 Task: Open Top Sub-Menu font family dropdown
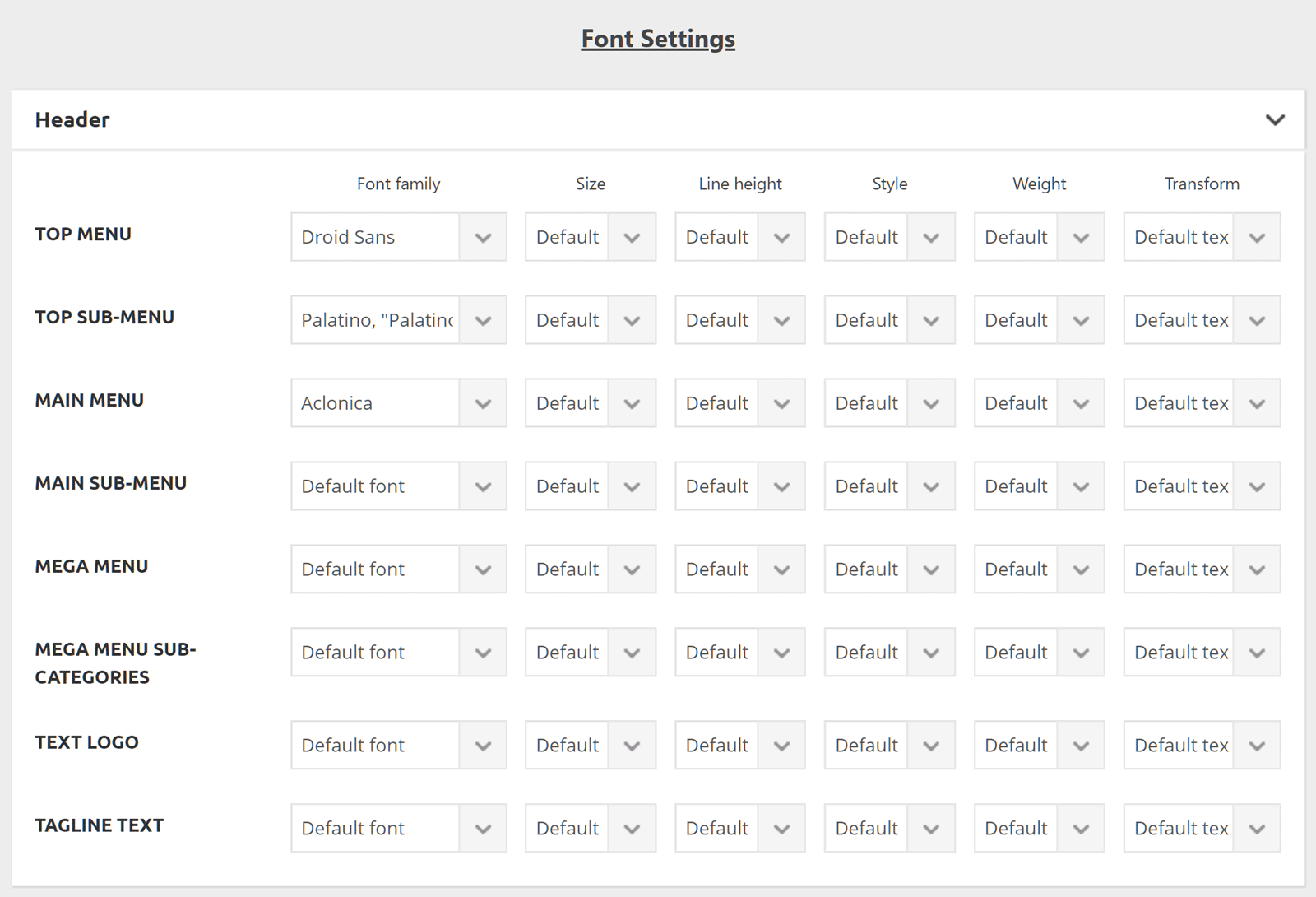pyautogui.click(x=398, y=320)
